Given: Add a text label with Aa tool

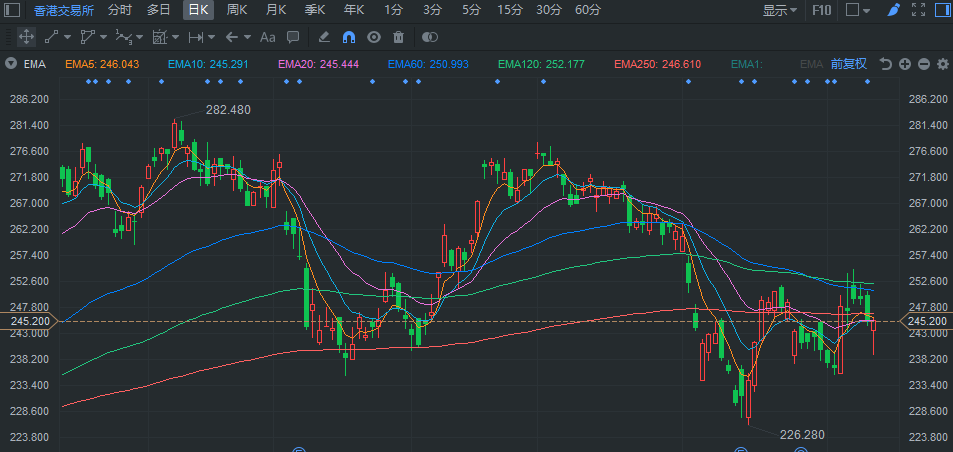Looking at the screenshot, I should tap(267, 37).
